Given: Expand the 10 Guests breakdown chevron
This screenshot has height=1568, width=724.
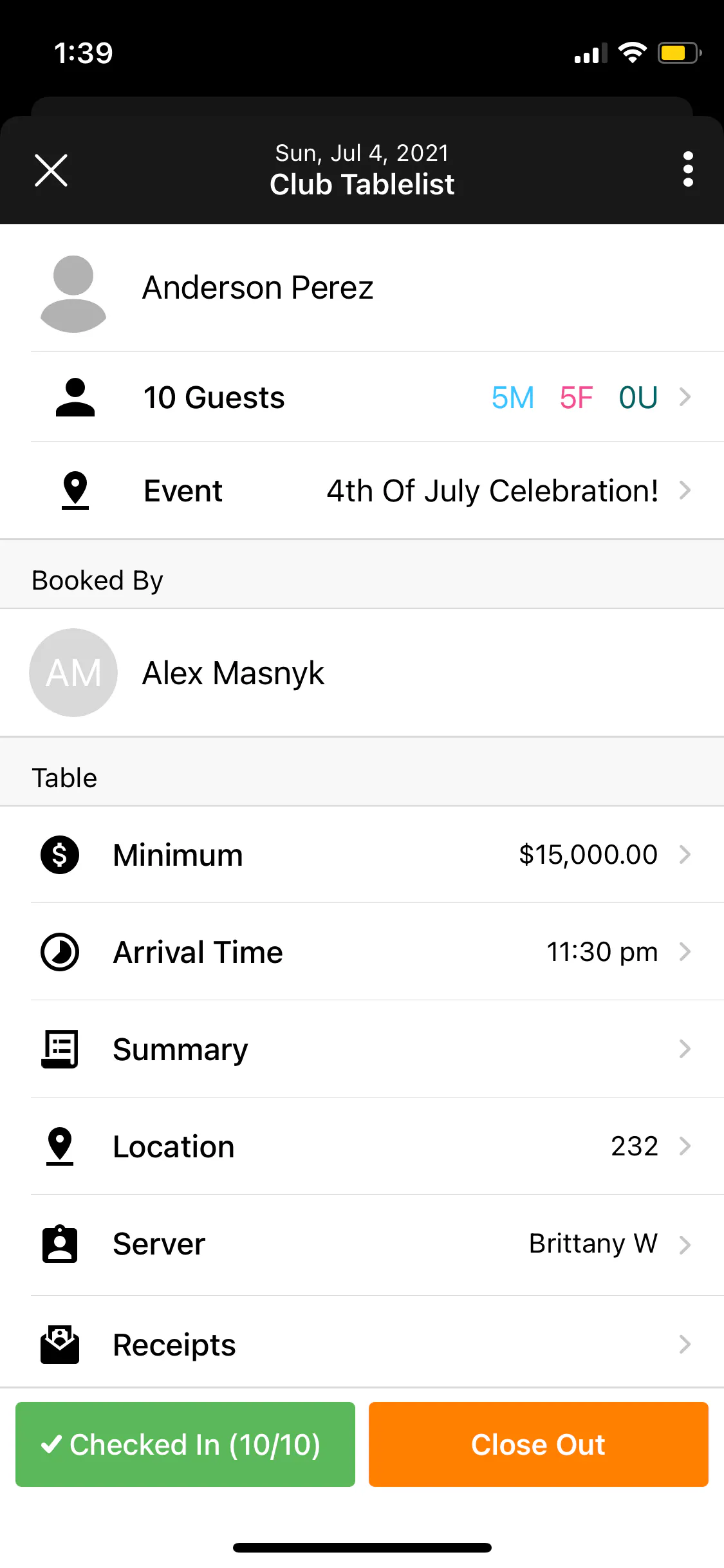Looking at the screenshot, I should pos(685,397).
